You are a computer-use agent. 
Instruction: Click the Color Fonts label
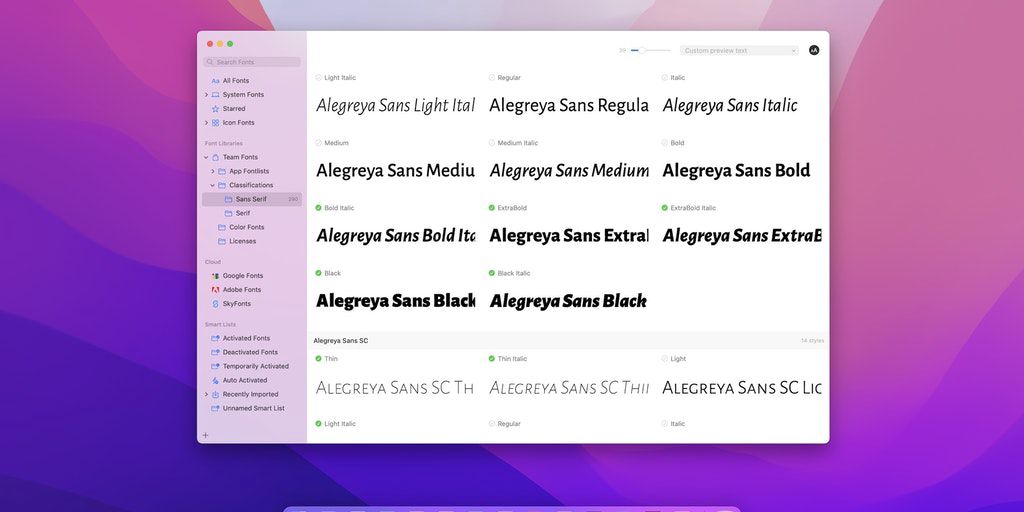(247, 227)
